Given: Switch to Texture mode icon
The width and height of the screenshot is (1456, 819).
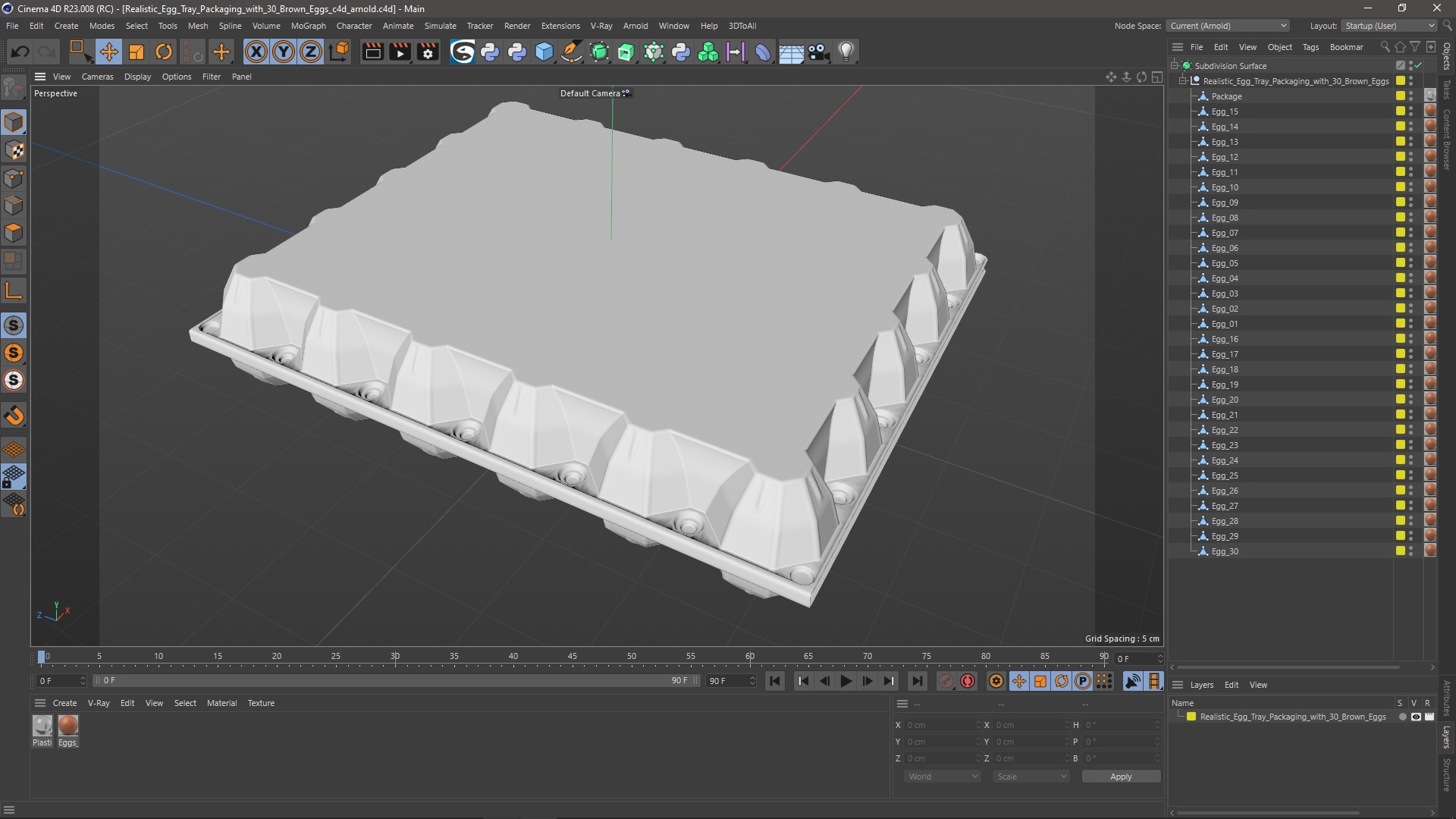Looking at the screenshot, I should tap(14, 150).
